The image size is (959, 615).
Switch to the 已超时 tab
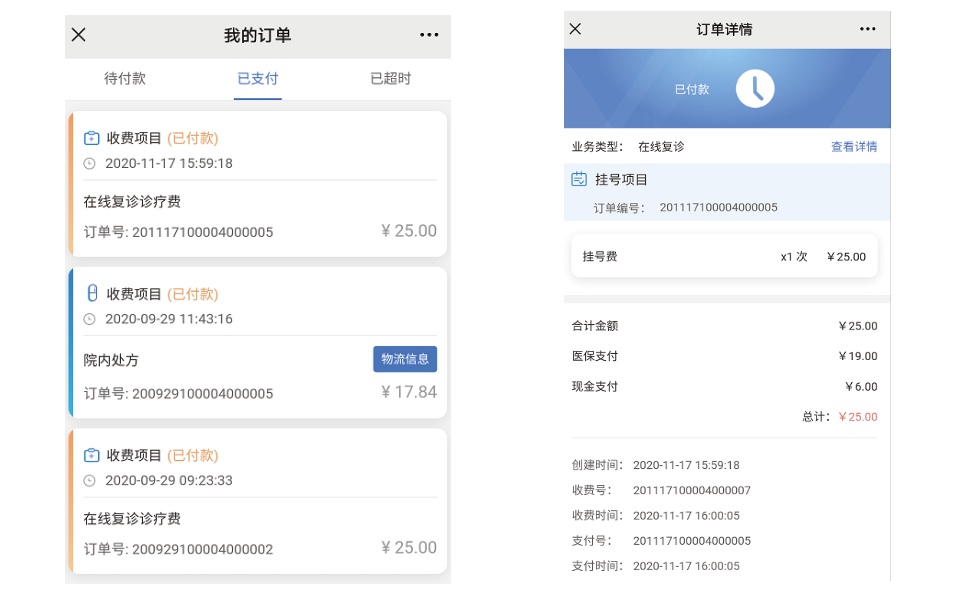[390, 78]
